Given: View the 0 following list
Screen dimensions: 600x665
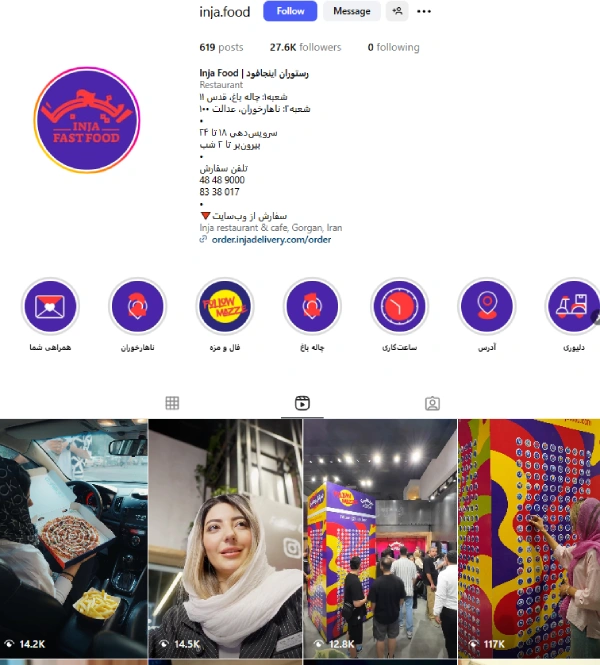Looking at the screenshot, I should tap(393, 47).
